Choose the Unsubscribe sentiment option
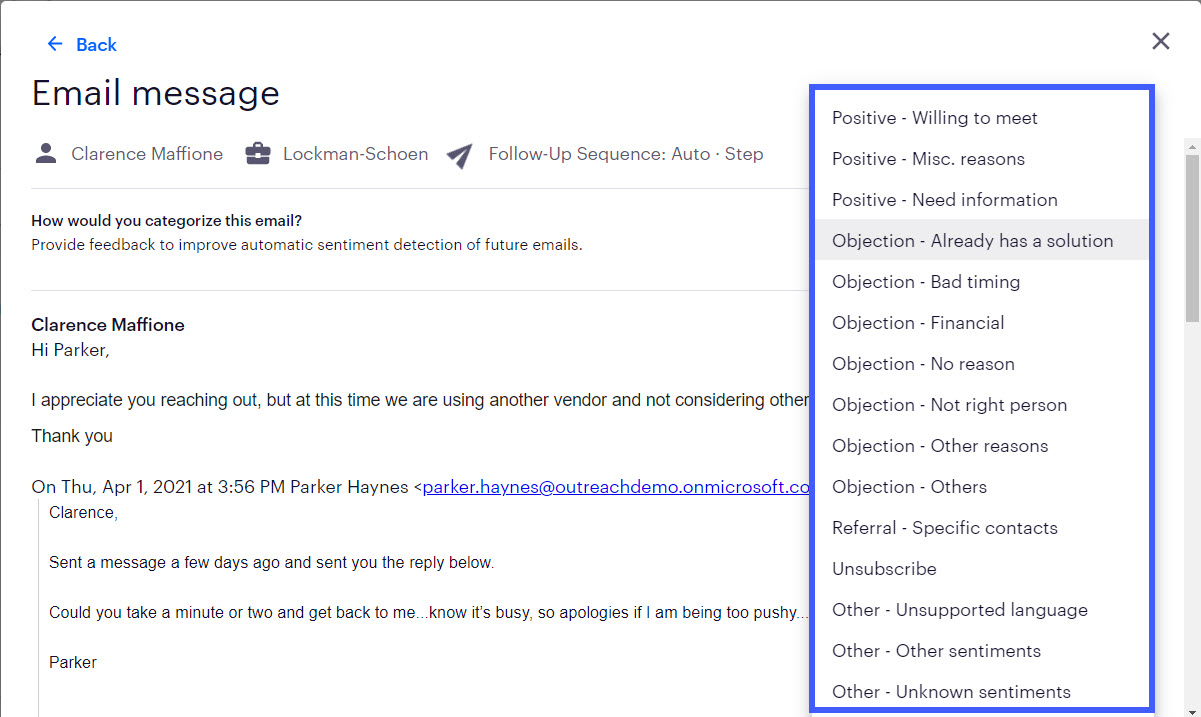The width and height of the screenshot is (1201, 717). [982, 569]
